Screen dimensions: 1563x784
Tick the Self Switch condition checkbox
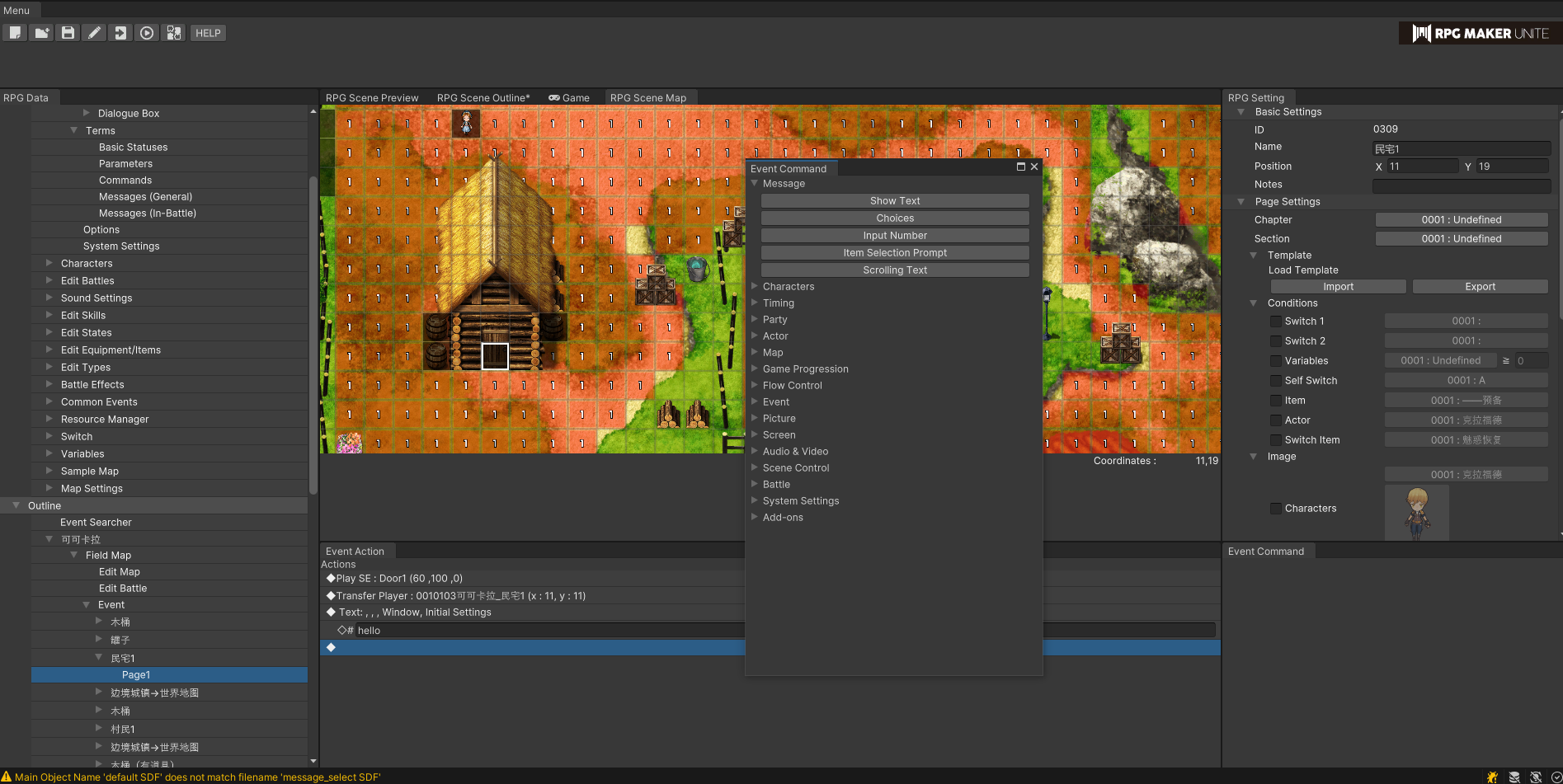pos(1276,381)
